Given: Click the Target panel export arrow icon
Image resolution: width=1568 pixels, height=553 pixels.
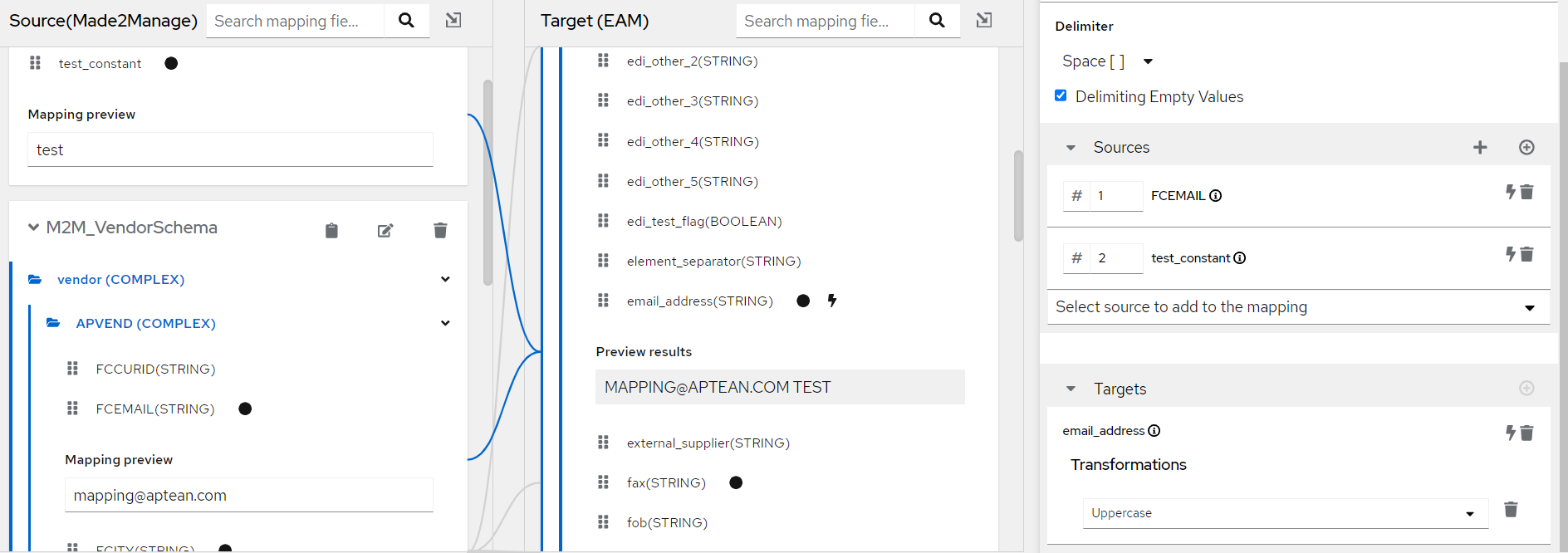Looking at the screenshot, I should (983, 21).
